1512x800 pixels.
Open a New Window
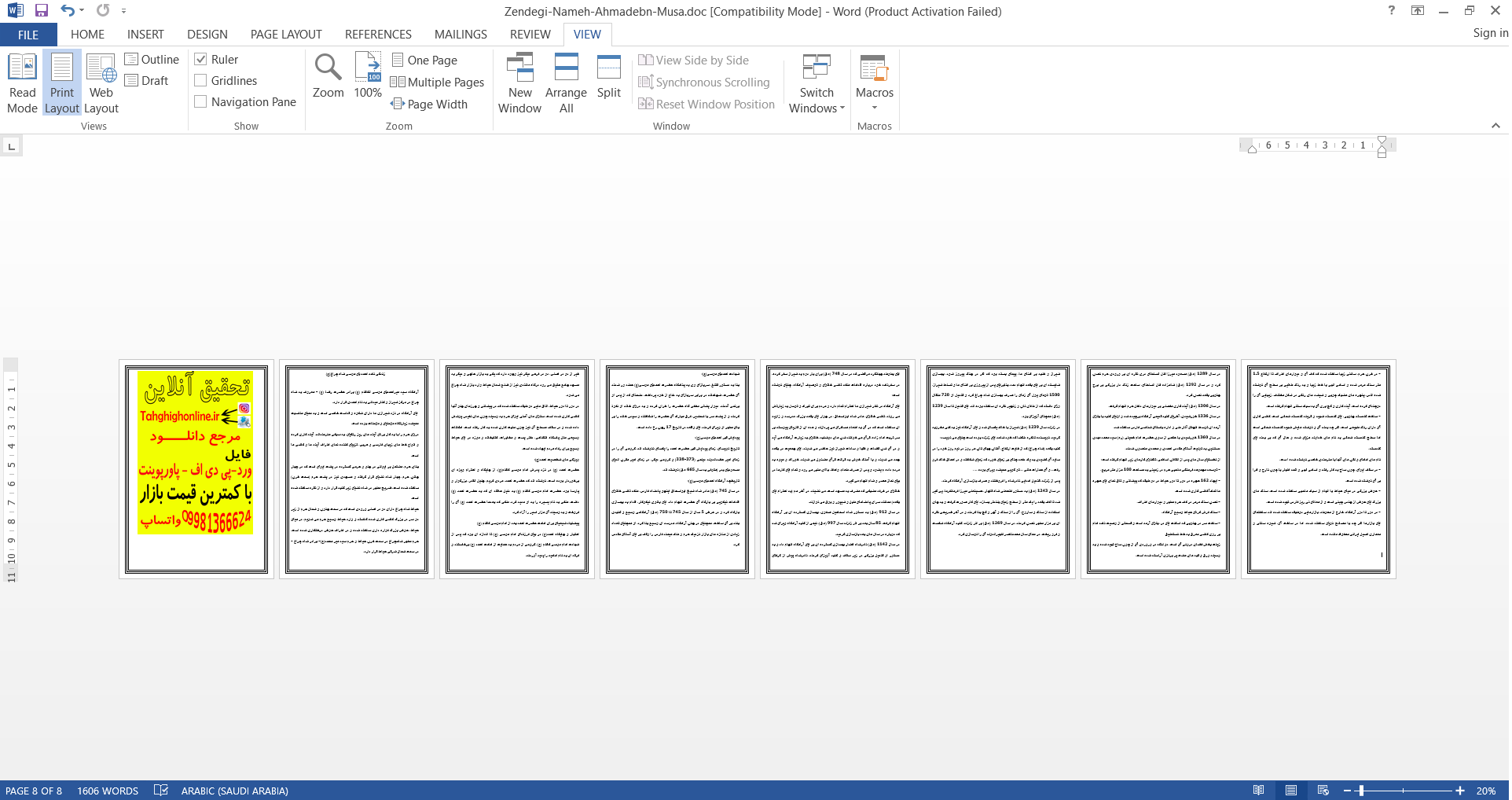tap(519, 83)
